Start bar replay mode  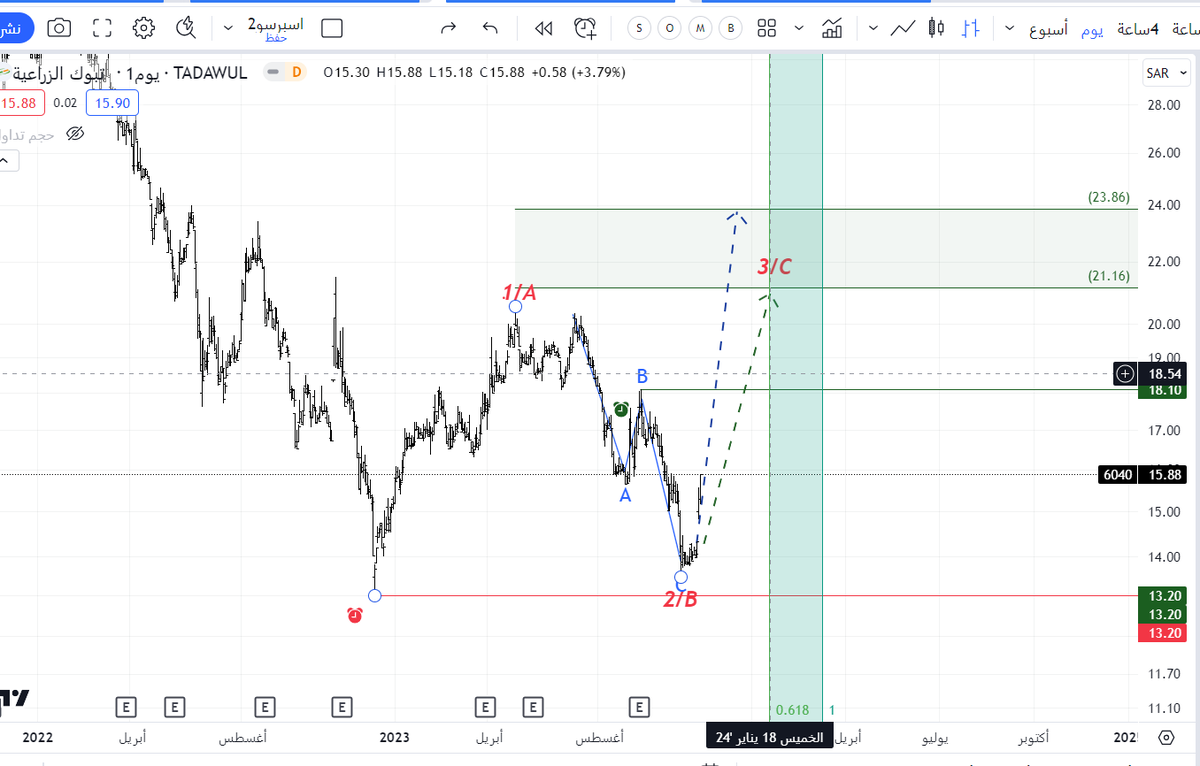544,28
